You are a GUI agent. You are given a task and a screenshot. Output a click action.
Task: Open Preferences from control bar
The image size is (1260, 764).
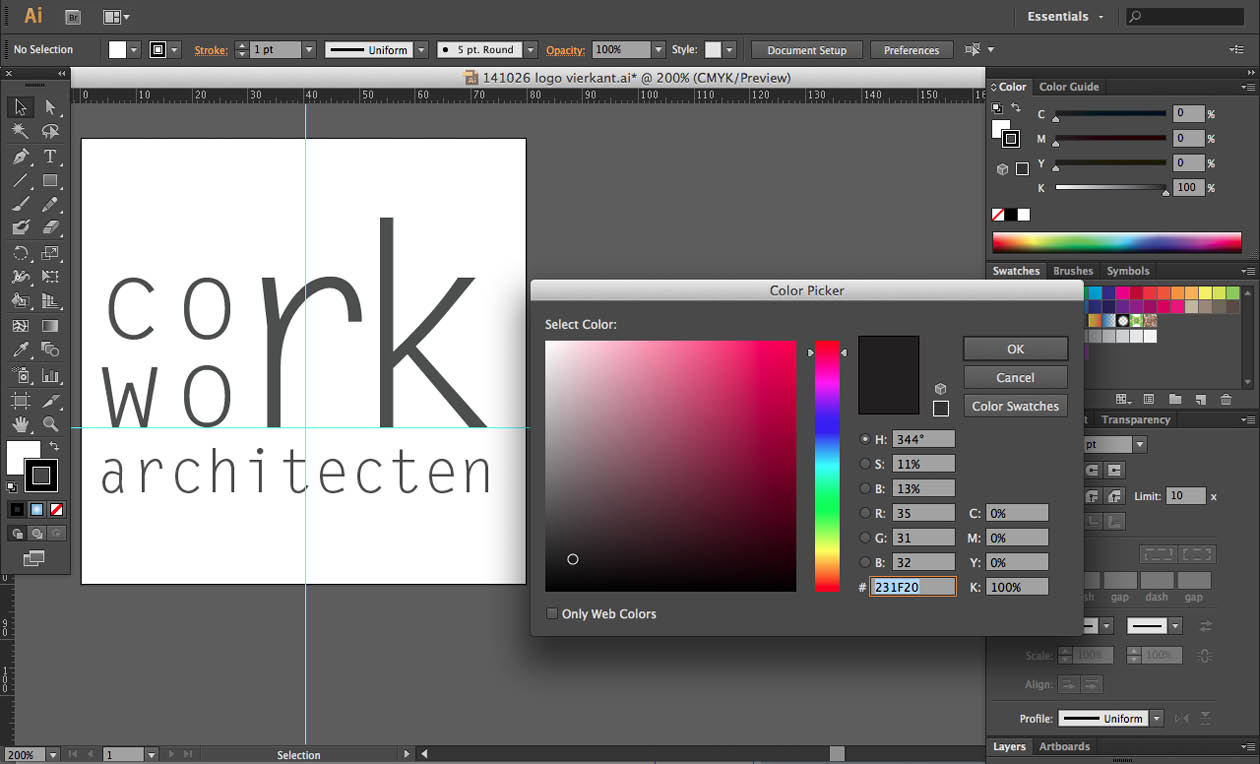(x=912, y=50)
